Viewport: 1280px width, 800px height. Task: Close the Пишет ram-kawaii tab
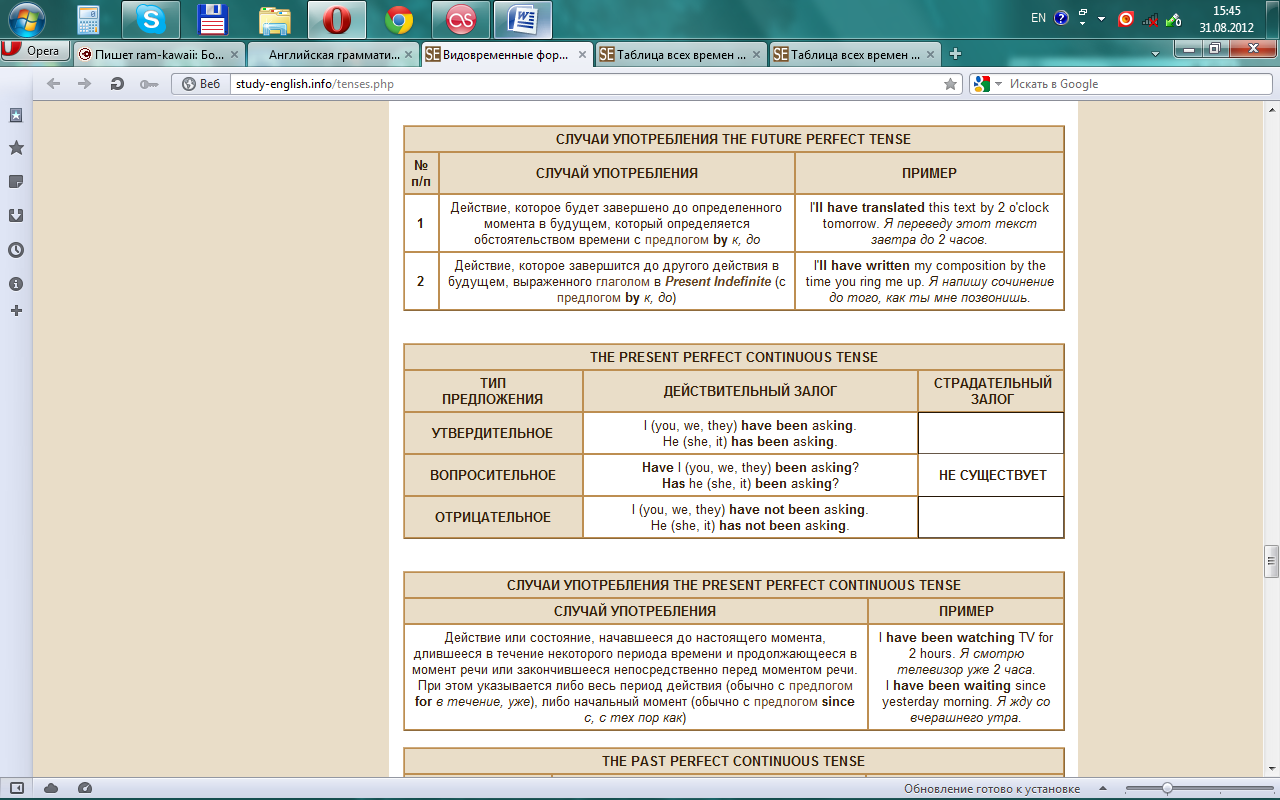pos(234,55)
